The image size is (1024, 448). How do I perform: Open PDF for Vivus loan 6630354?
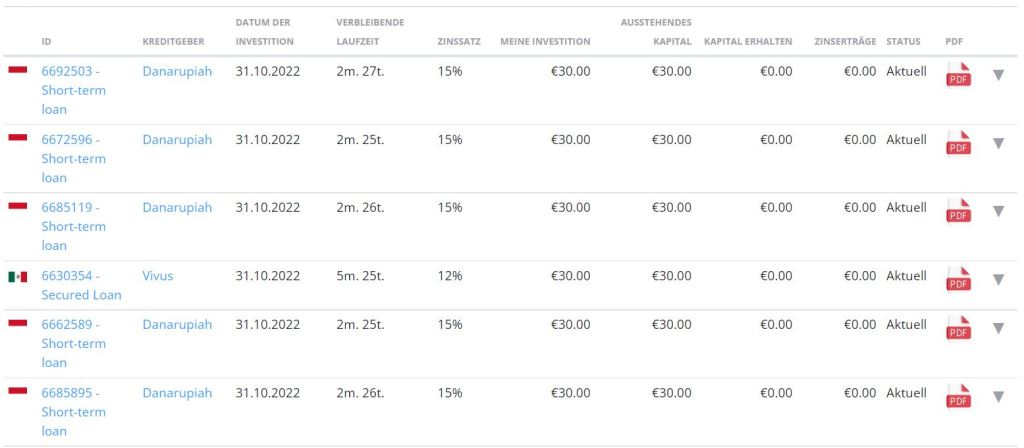pyautogui.click(x=958, y=280)
